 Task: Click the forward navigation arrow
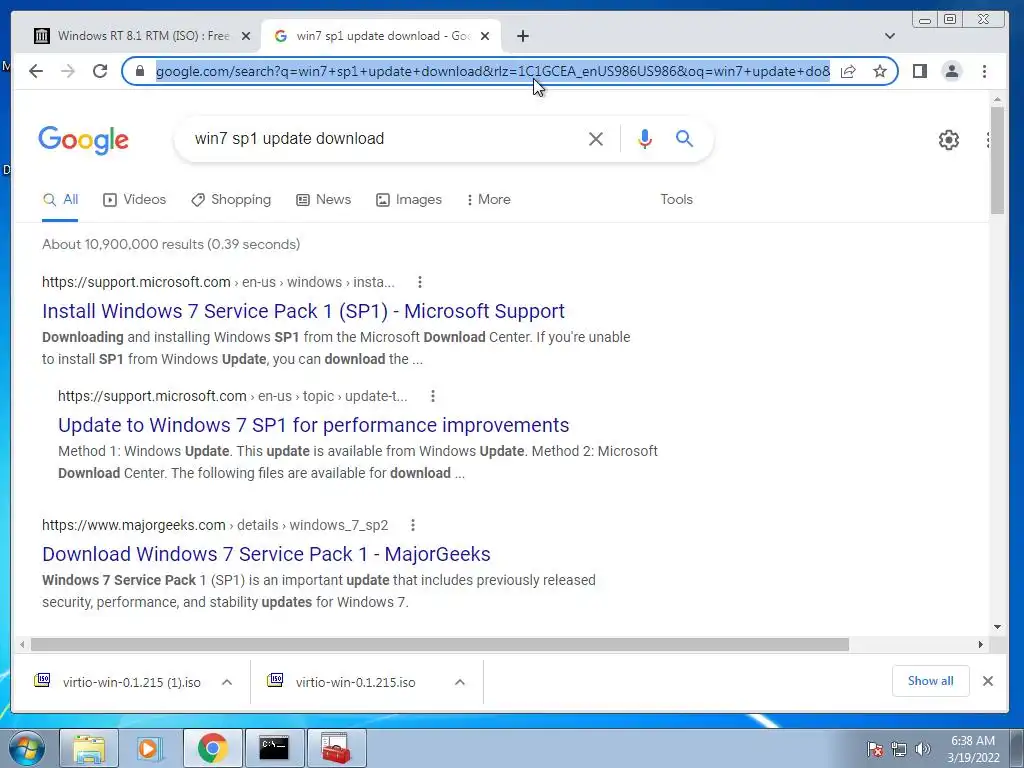(68, 71)
